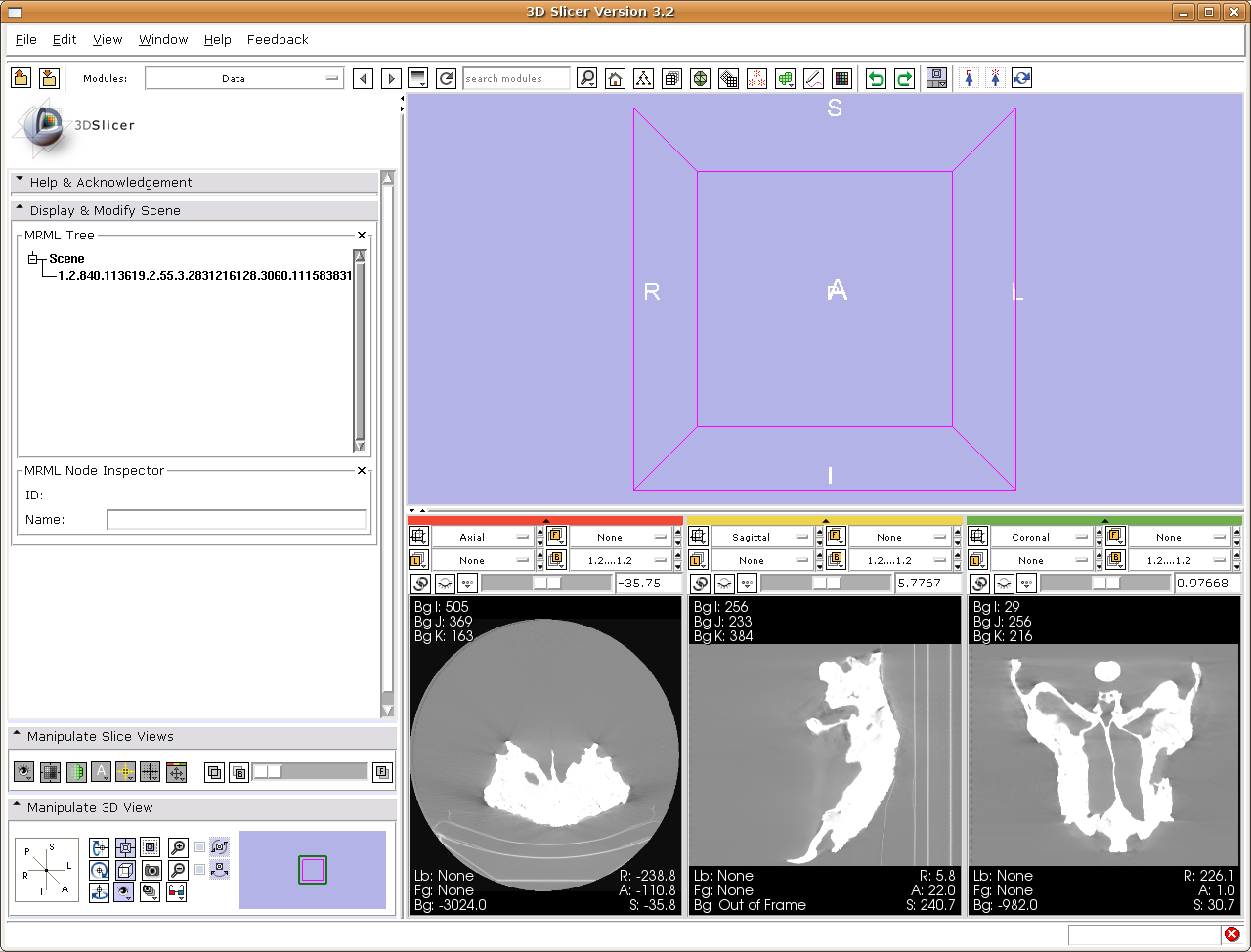Open the Sagittal orientation dropdown
Image resolution: width=1251 pixels, height=952 pixels.
pos(762,537)
